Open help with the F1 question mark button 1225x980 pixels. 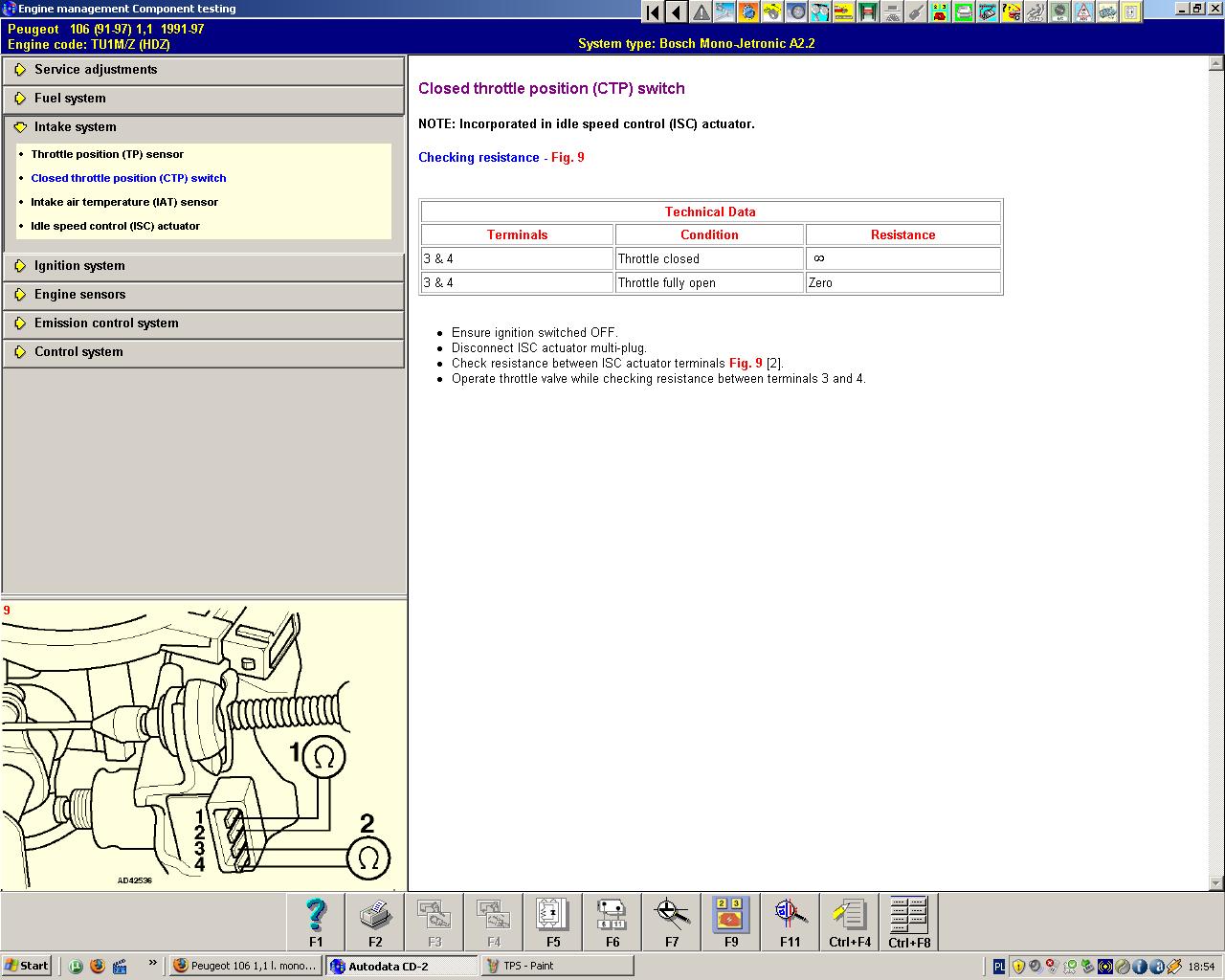pyautogui.click(x=316, y=923)
